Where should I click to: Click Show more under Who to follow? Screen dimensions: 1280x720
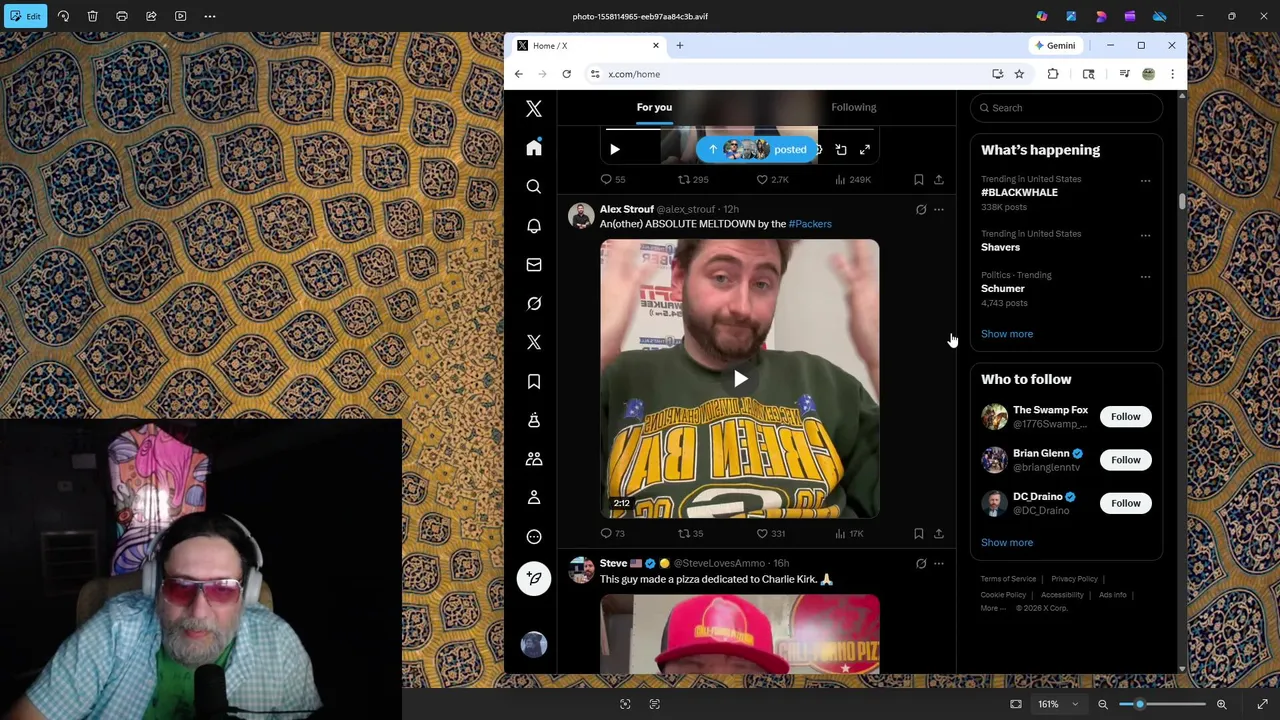coord(1007,543)
